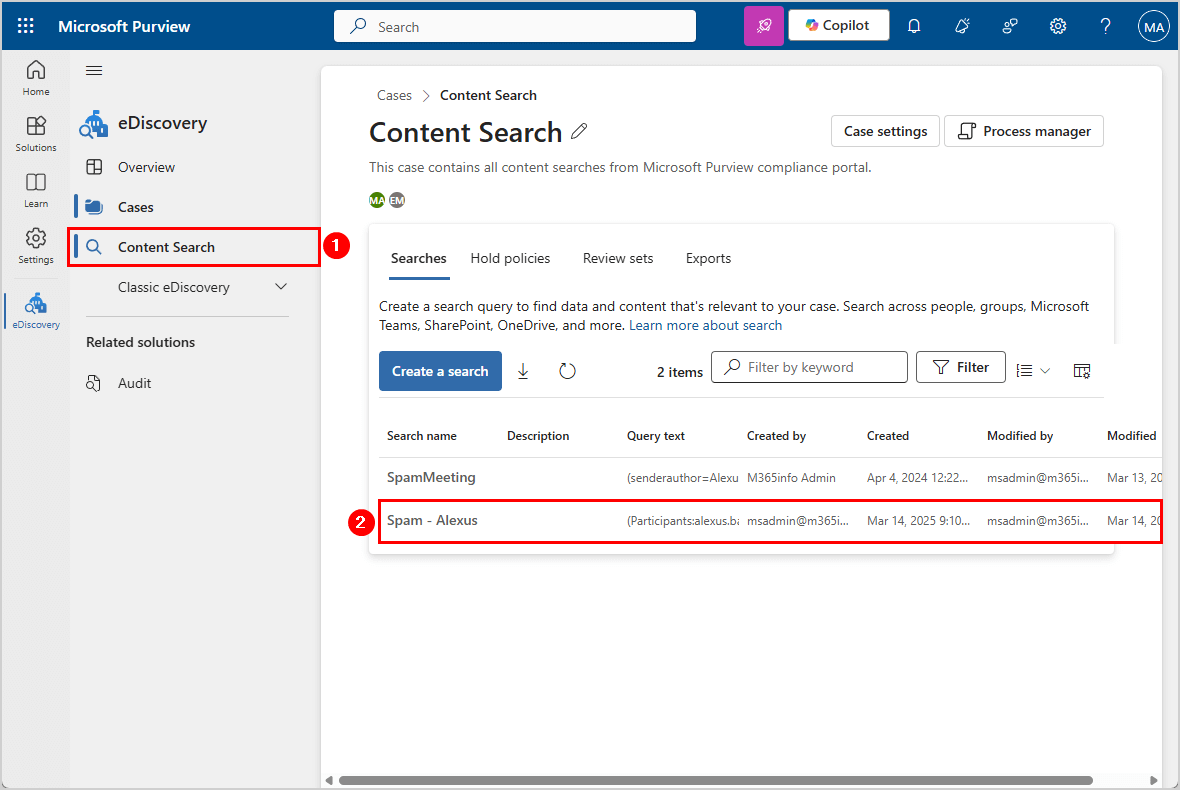Screen dimensions: 1180x790
Task: Follow Learn more about search link
Action: (705, 325)
